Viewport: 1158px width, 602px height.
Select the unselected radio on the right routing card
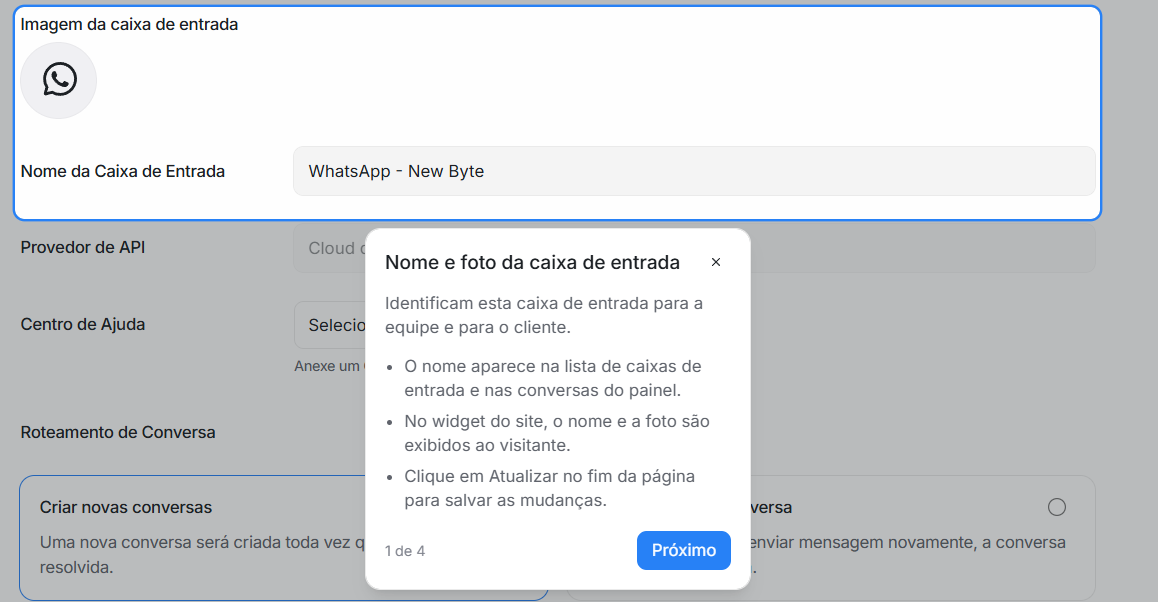pyautogui.click(x=1057, y=507)
